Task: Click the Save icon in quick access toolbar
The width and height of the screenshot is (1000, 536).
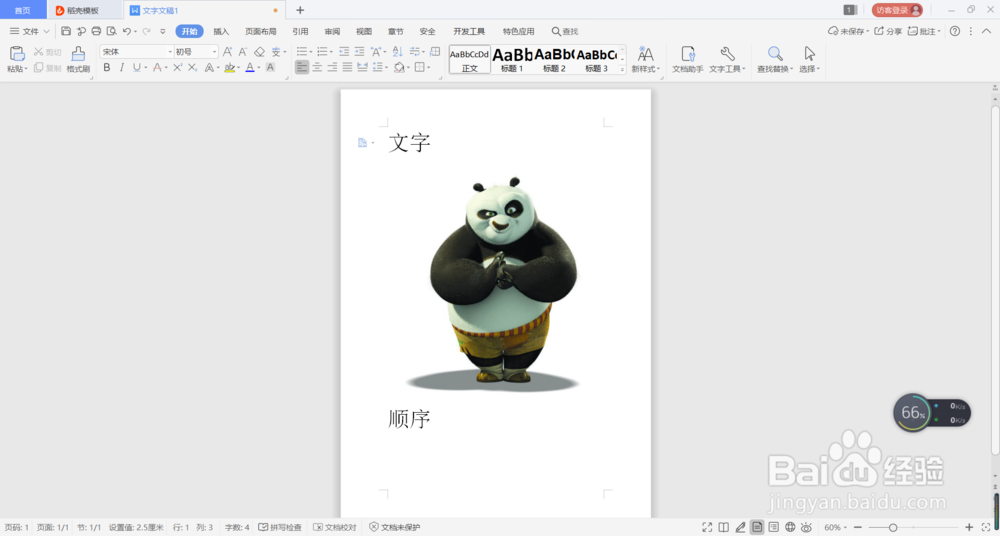Action: pyautogui.click(x=66, y=31)
